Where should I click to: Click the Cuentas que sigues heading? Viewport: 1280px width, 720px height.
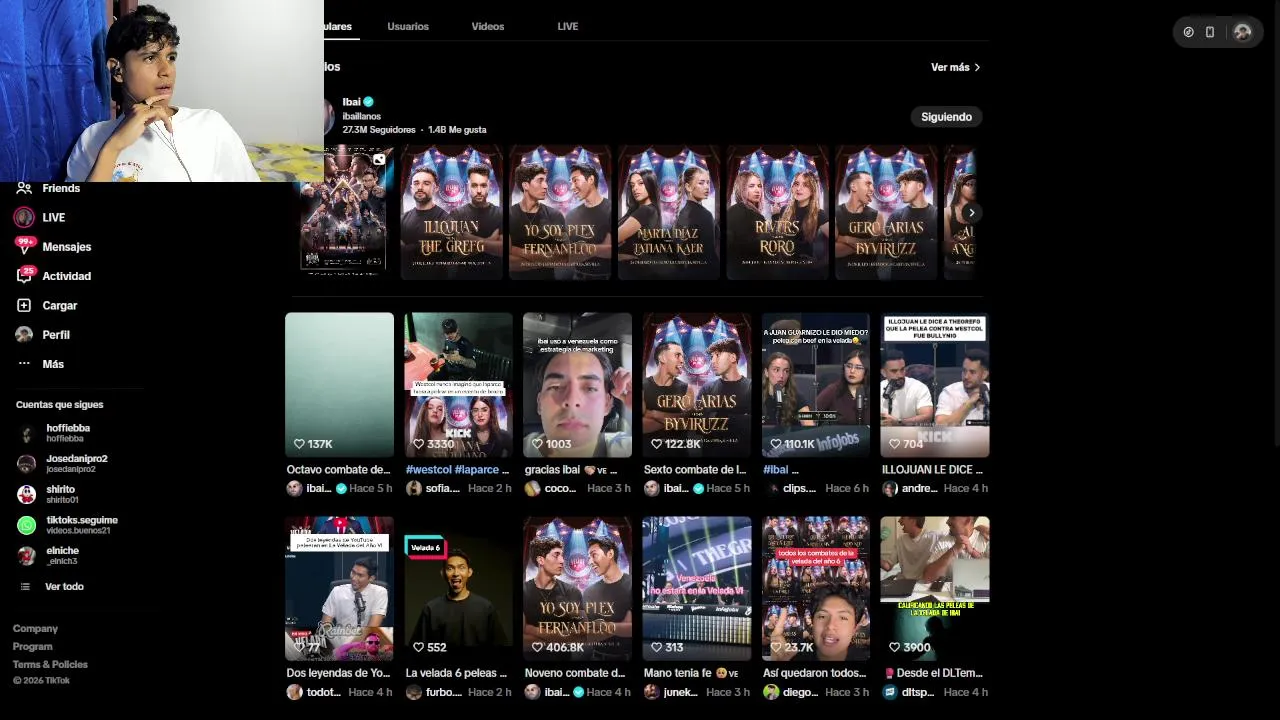[x=59, y=405]
